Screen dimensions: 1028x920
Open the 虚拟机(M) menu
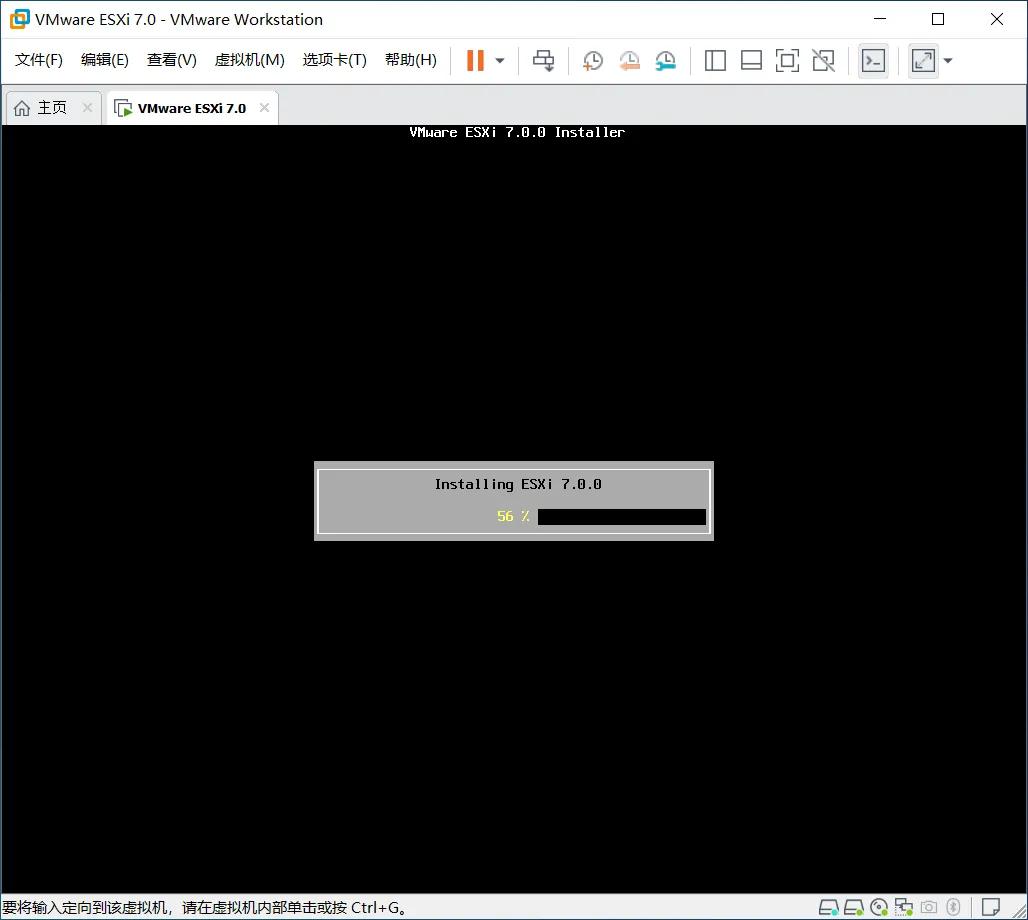pos(249,59)
